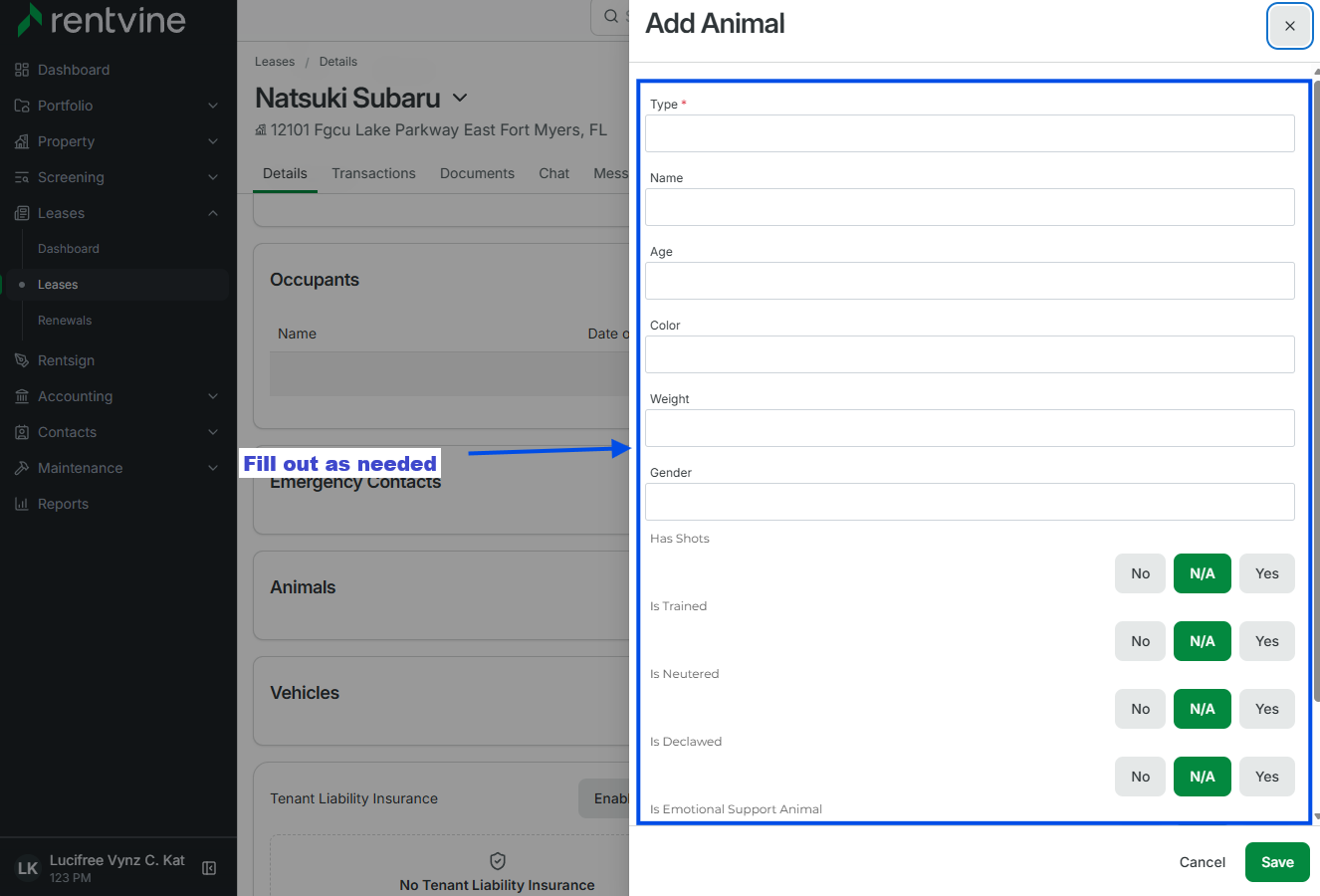Set Has Shots to Yes
Image resolution: width=1320 pixels, height=896 pixels.
[1266, 573]
